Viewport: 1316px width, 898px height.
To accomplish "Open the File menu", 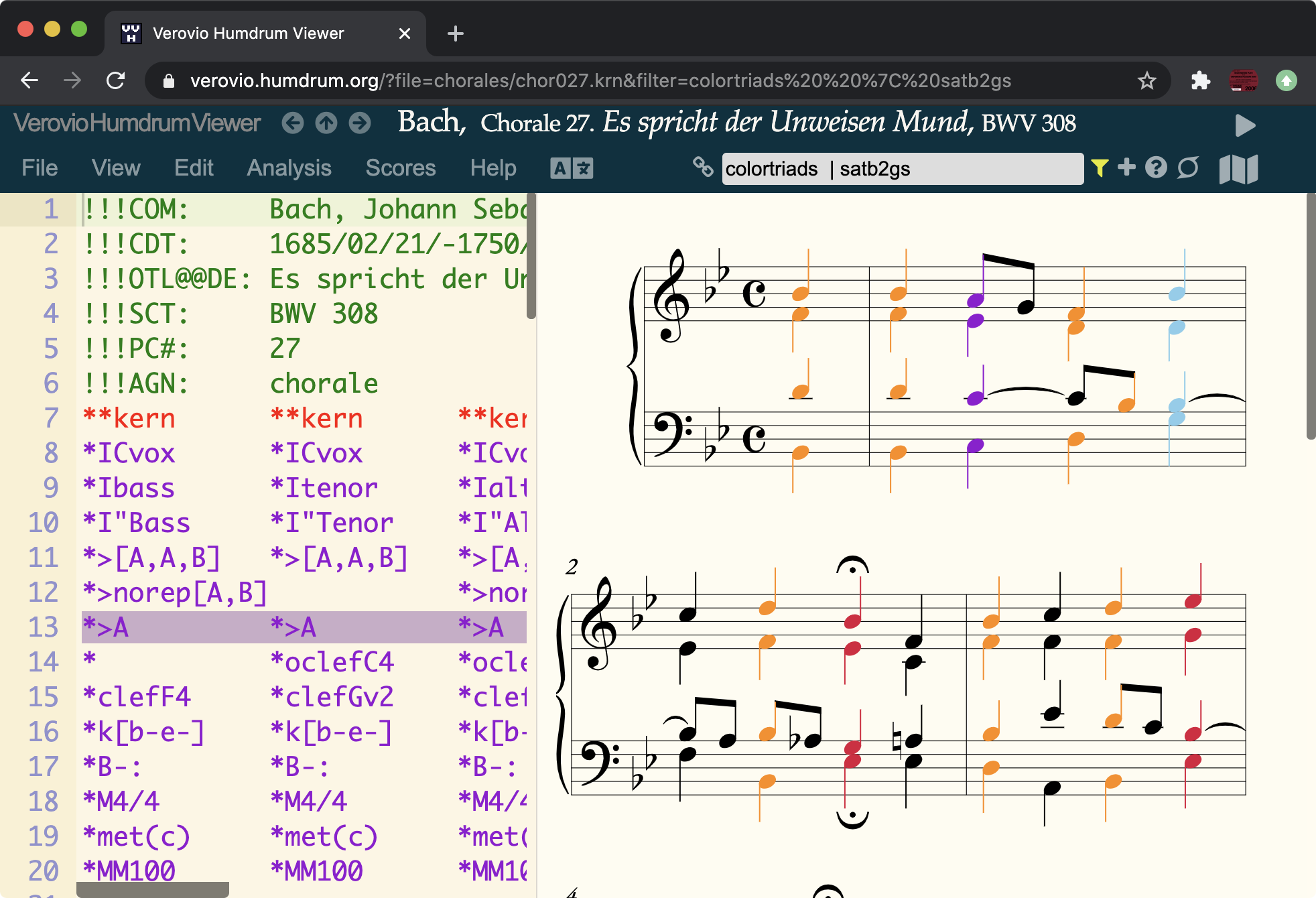I will 40,168.
